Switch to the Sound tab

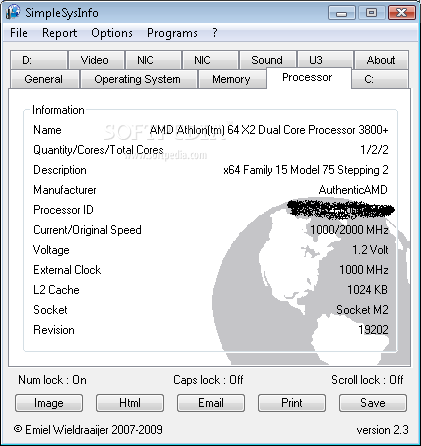coord(268,60)
